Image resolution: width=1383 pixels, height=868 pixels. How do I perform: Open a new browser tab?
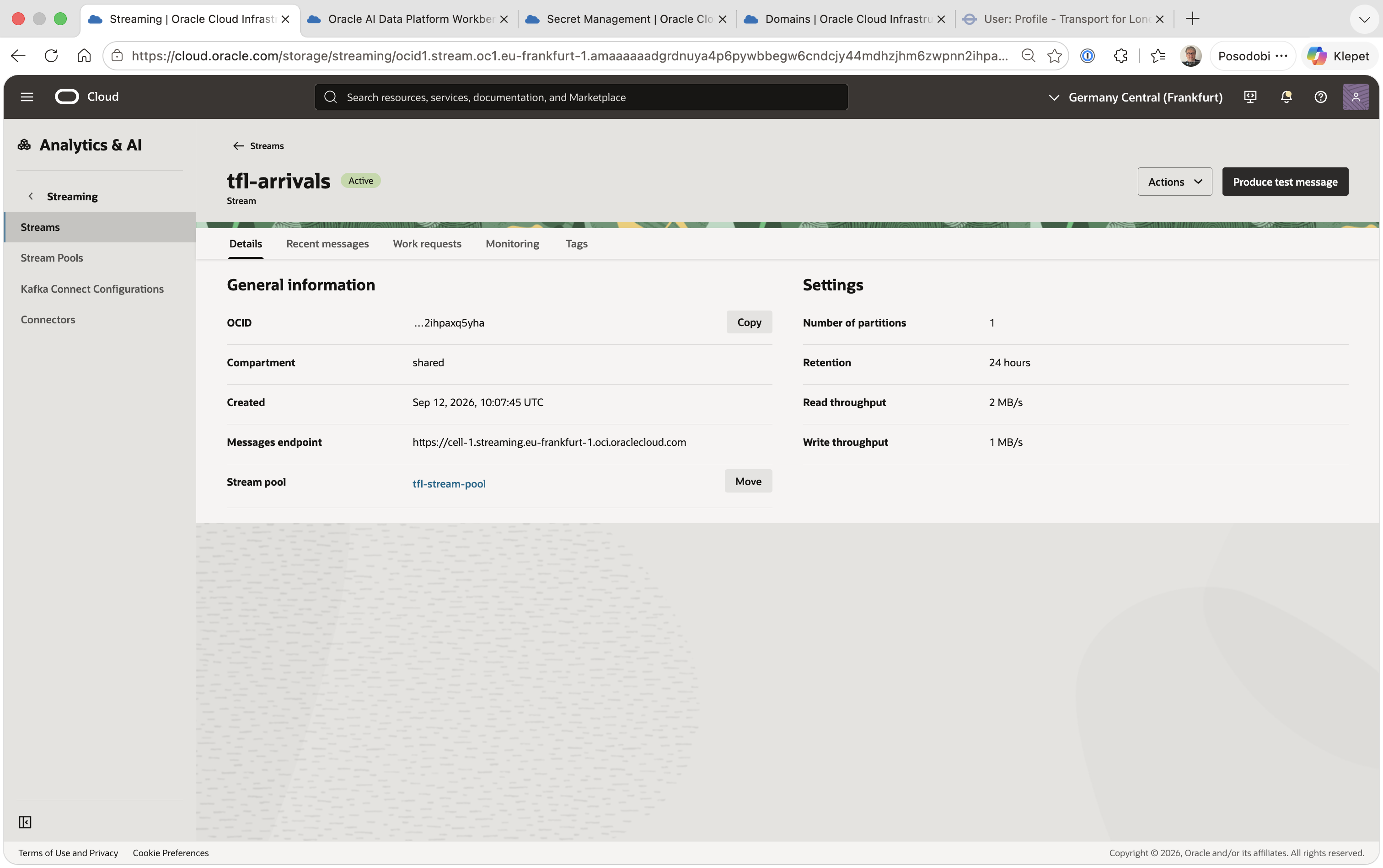point(1192,19)
